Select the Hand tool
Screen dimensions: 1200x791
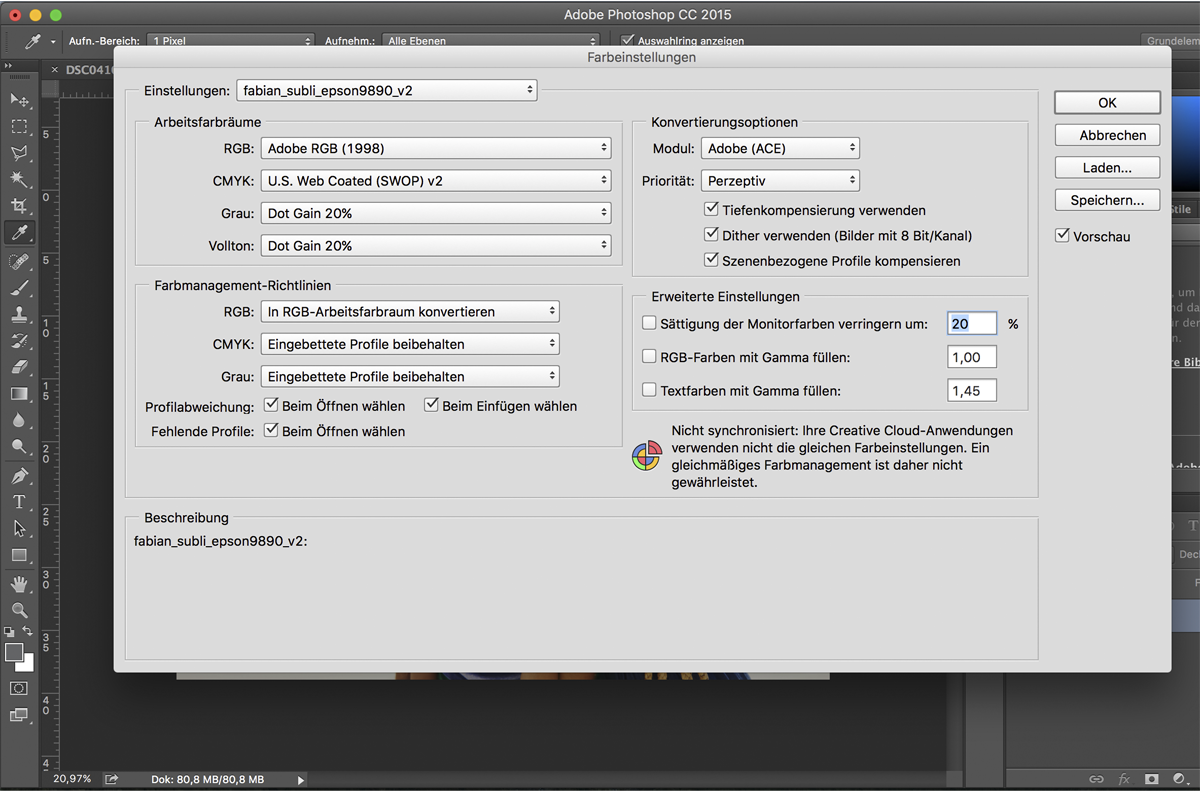(19, 583)
